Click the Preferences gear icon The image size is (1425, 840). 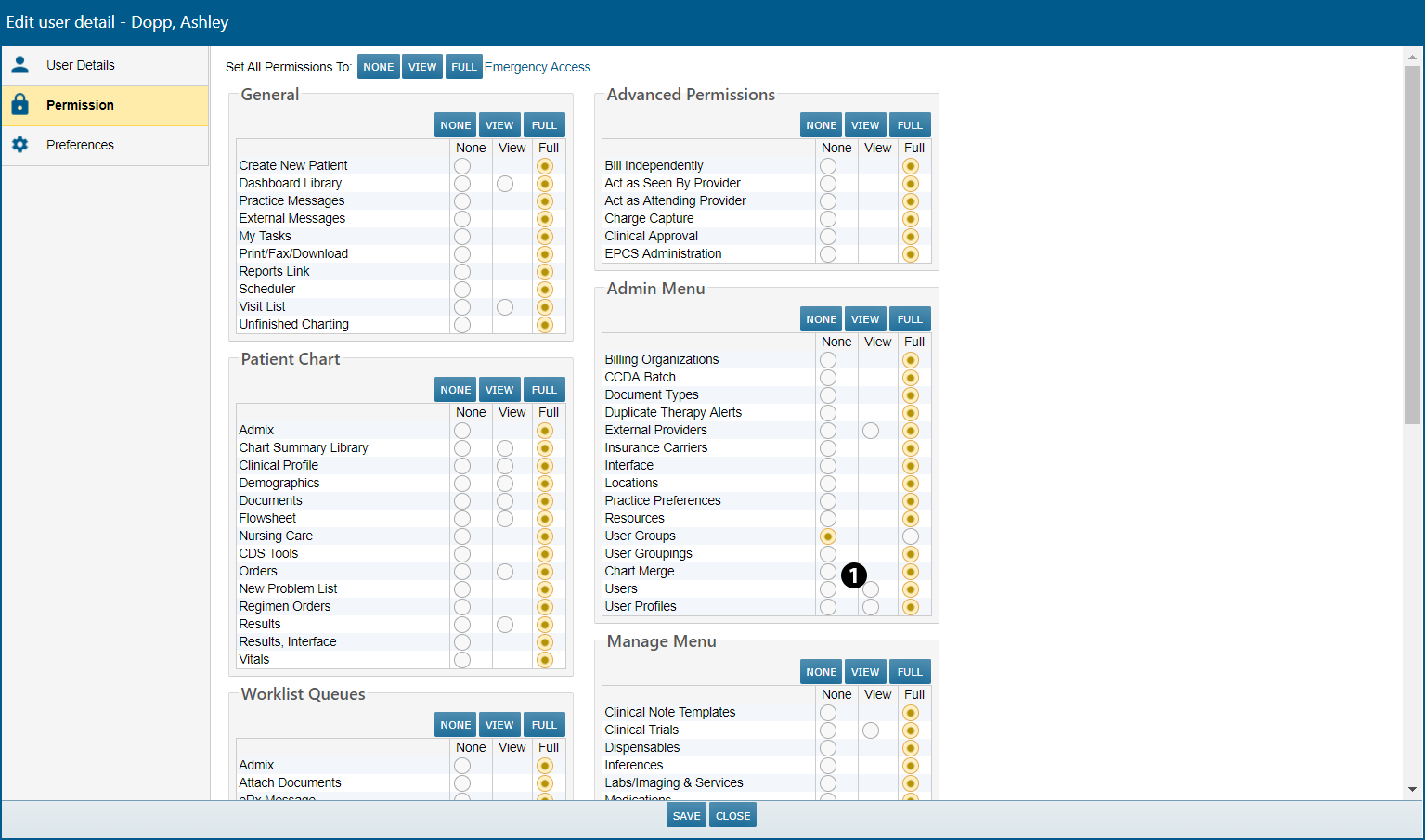click(19, 145)
